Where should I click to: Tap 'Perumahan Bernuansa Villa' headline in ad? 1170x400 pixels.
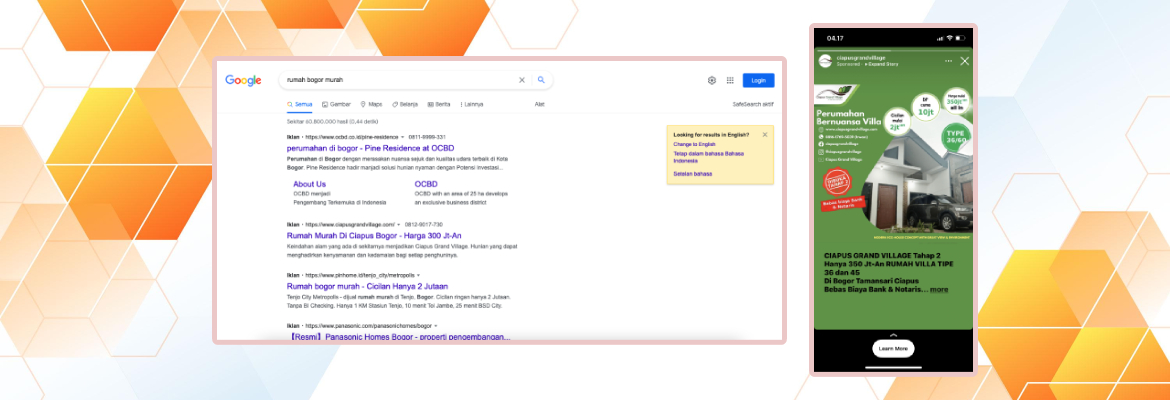848,118
